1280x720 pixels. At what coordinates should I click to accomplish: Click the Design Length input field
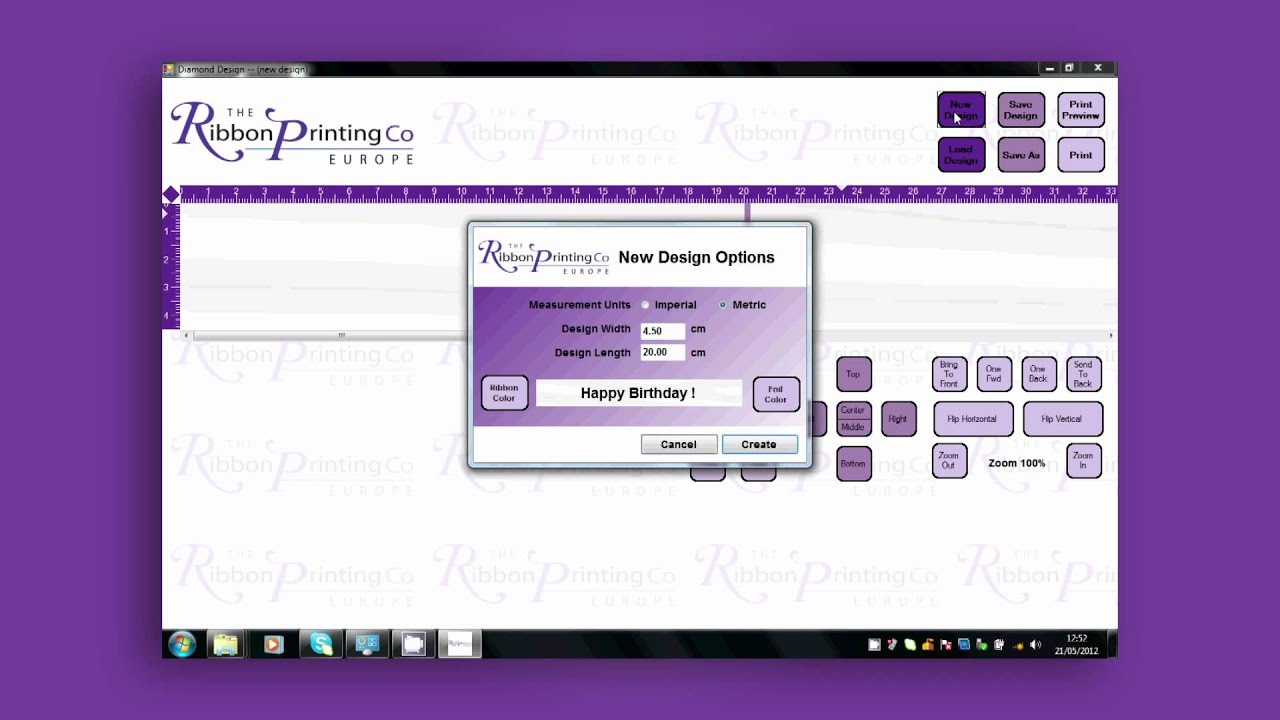pos(662,352)
